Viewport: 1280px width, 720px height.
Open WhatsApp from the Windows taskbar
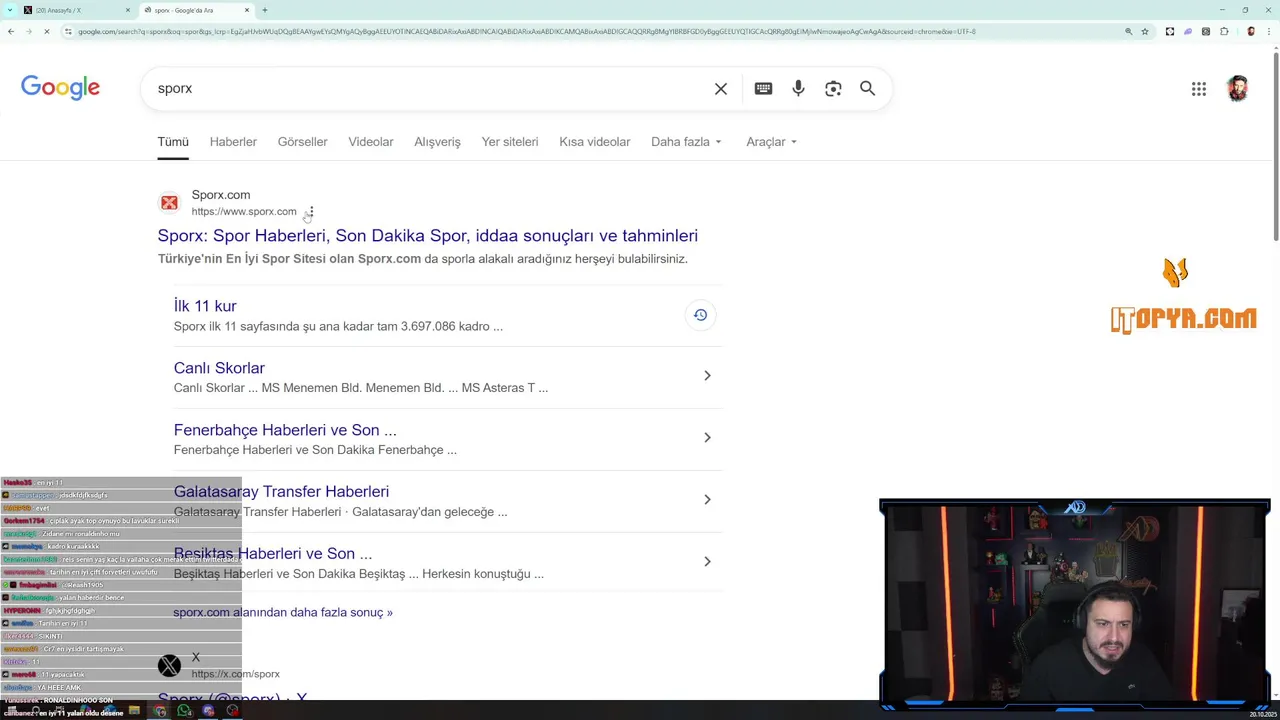click(184, 711)
